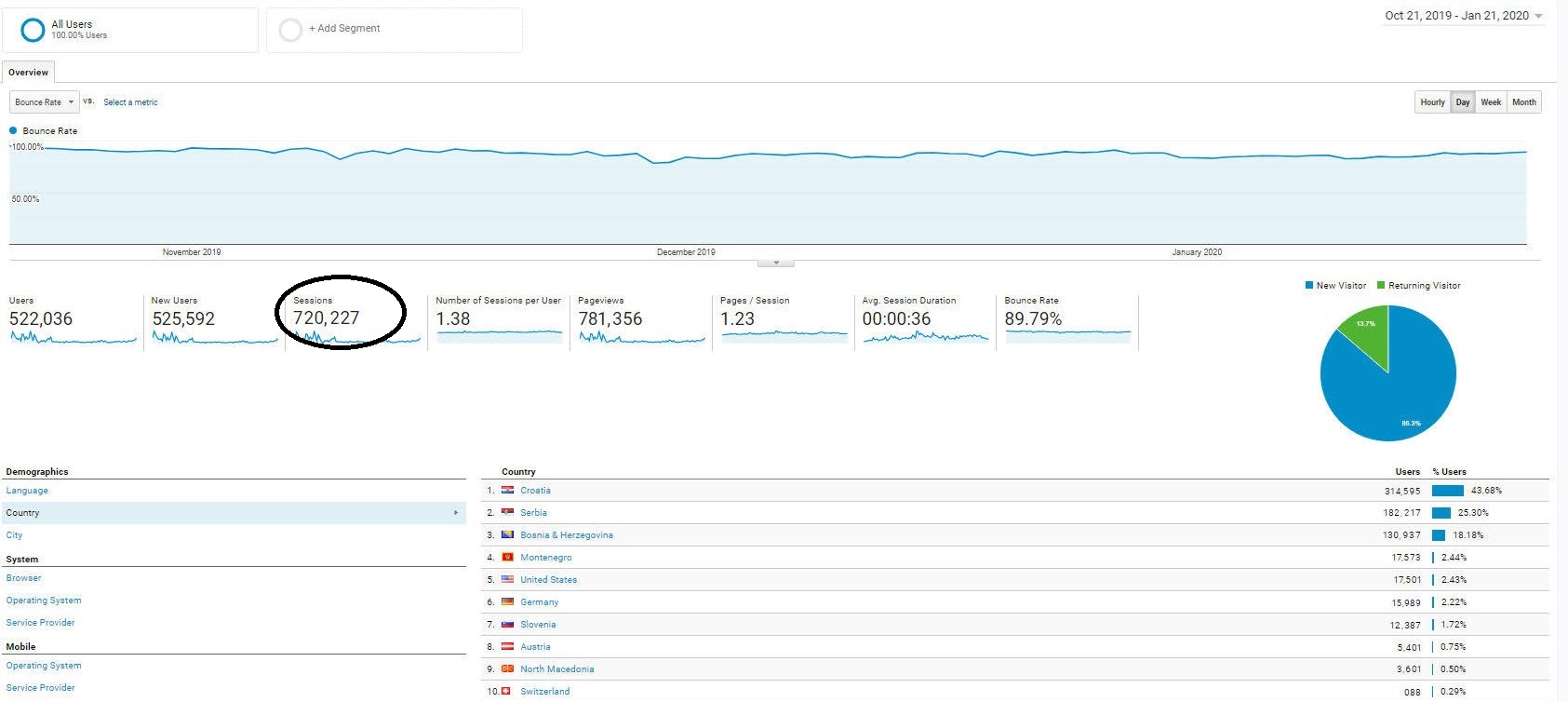Screen dimensions: 1568x702
Task: Click the All Users segment circle icon
Action: tap(33, 30)
